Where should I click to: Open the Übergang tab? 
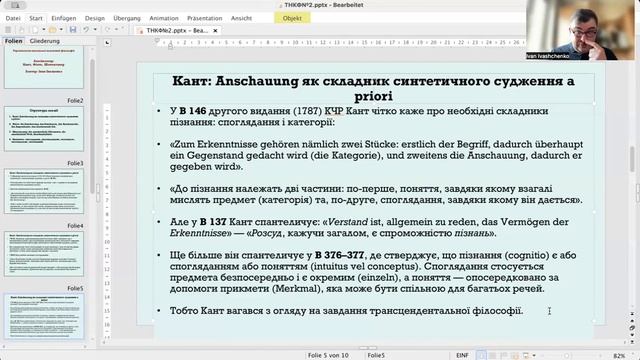click(127, 18)
